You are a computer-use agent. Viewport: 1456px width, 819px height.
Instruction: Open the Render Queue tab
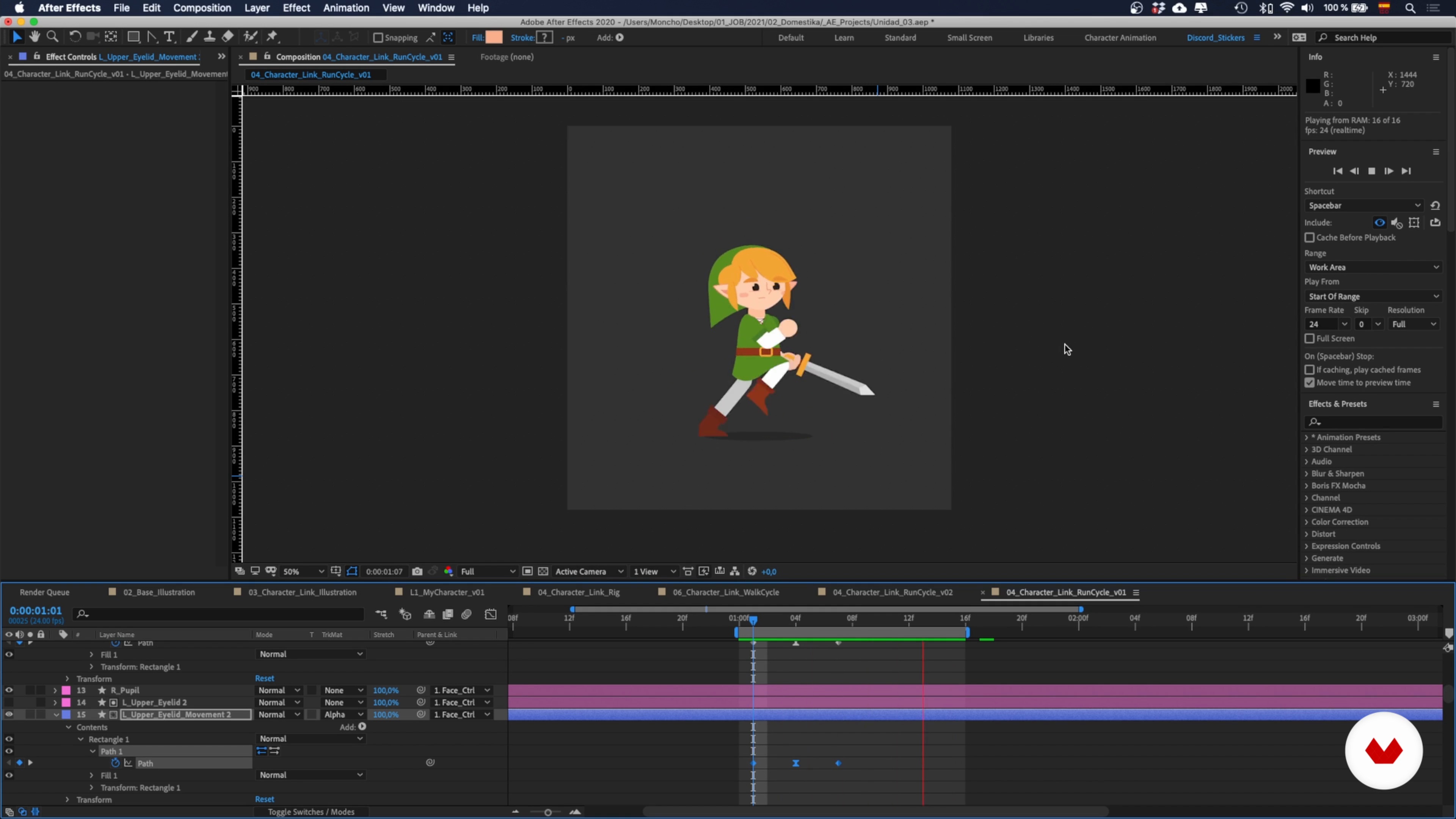tap(44, 592)
